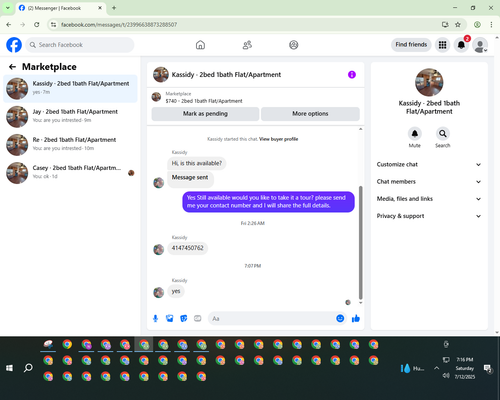Click the yes message bubble
Image resolution: width=500 pixels, height=400 pixels.
pyautogui.click(x=176, y=291)
